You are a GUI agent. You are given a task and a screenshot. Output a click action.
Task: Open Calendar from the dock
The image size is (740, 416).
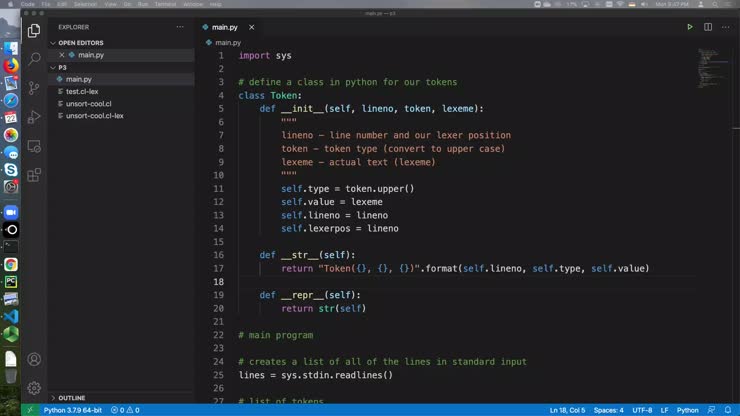(11, 118)
